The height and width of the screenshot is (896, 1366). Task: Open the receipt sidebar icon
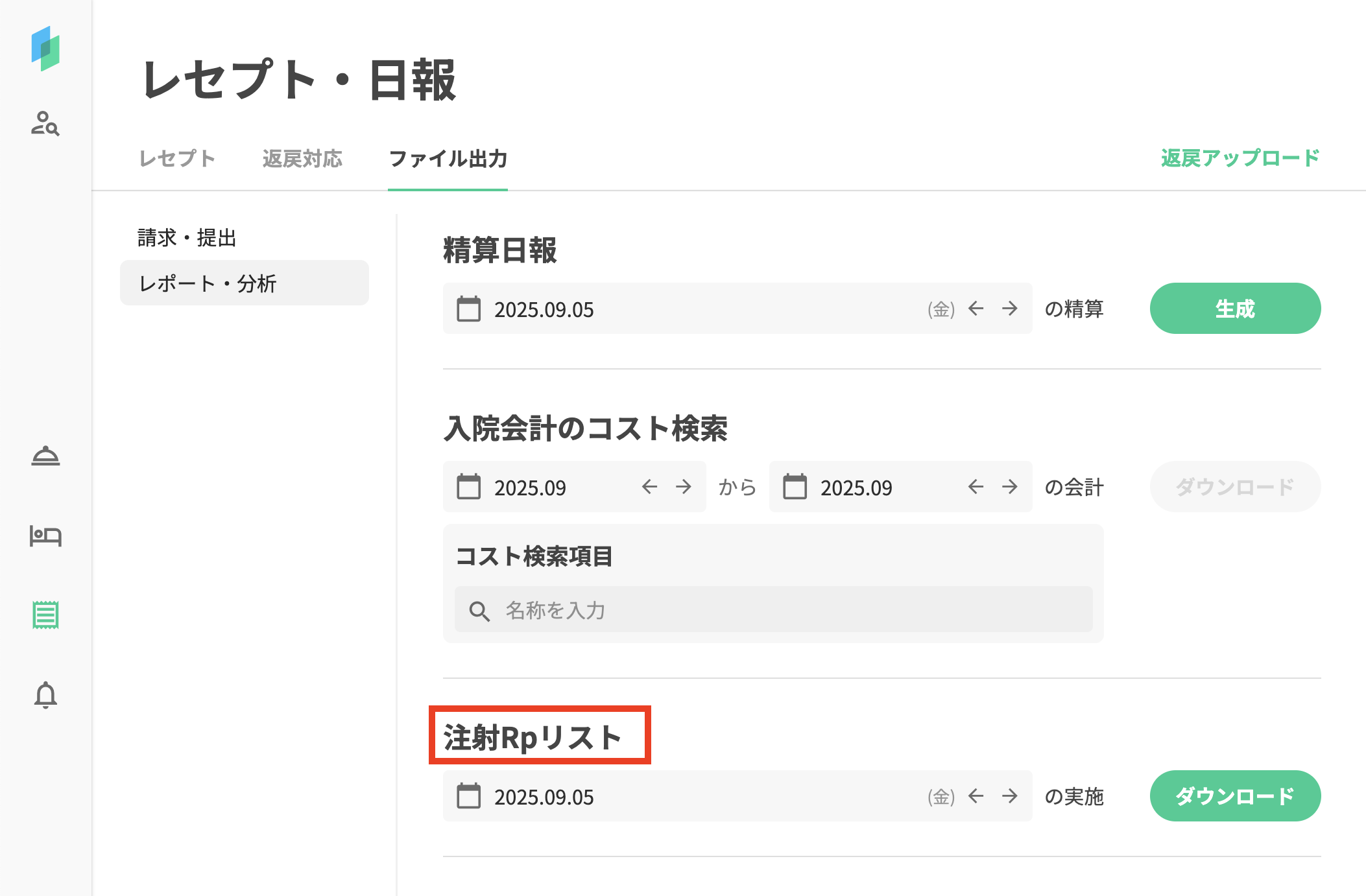pos(45,615)
